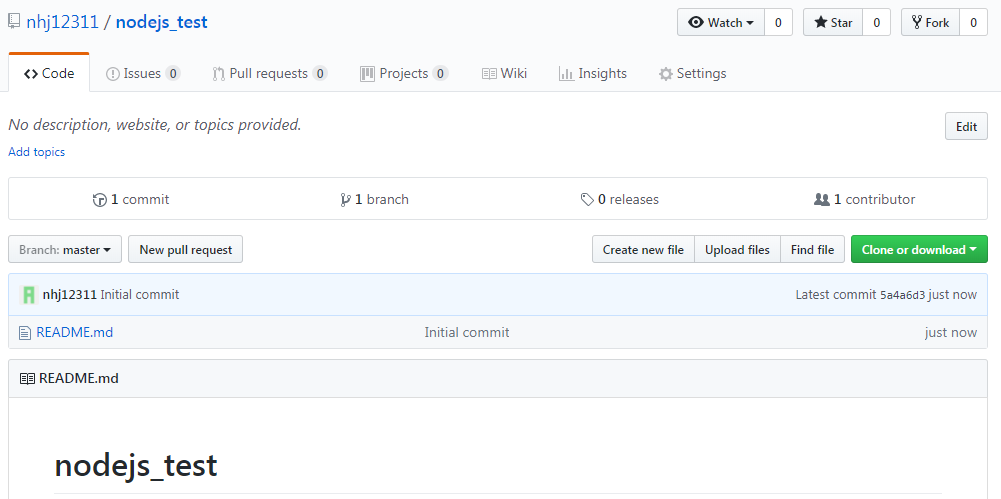Open the nodejs_test repository link
The height and width of the screenshot is (499, 1001).
click(162, 22)
